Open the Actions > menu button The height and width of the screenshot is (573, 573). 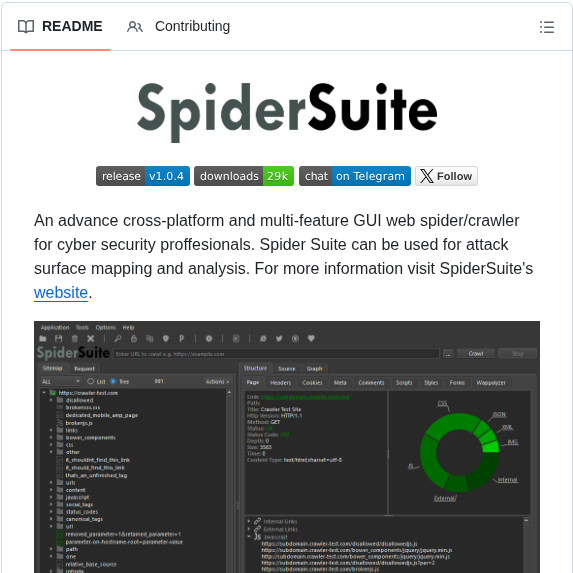217,382
